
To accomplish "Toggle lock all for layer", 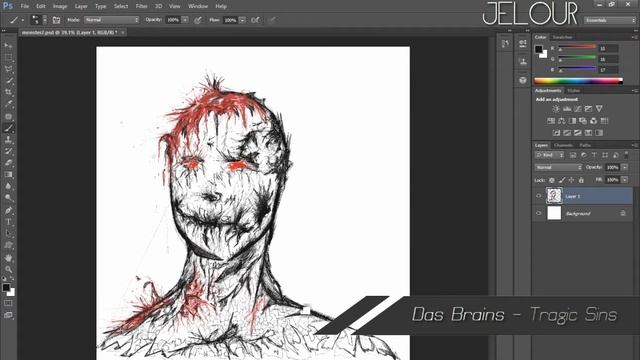I will coord(581,180).
